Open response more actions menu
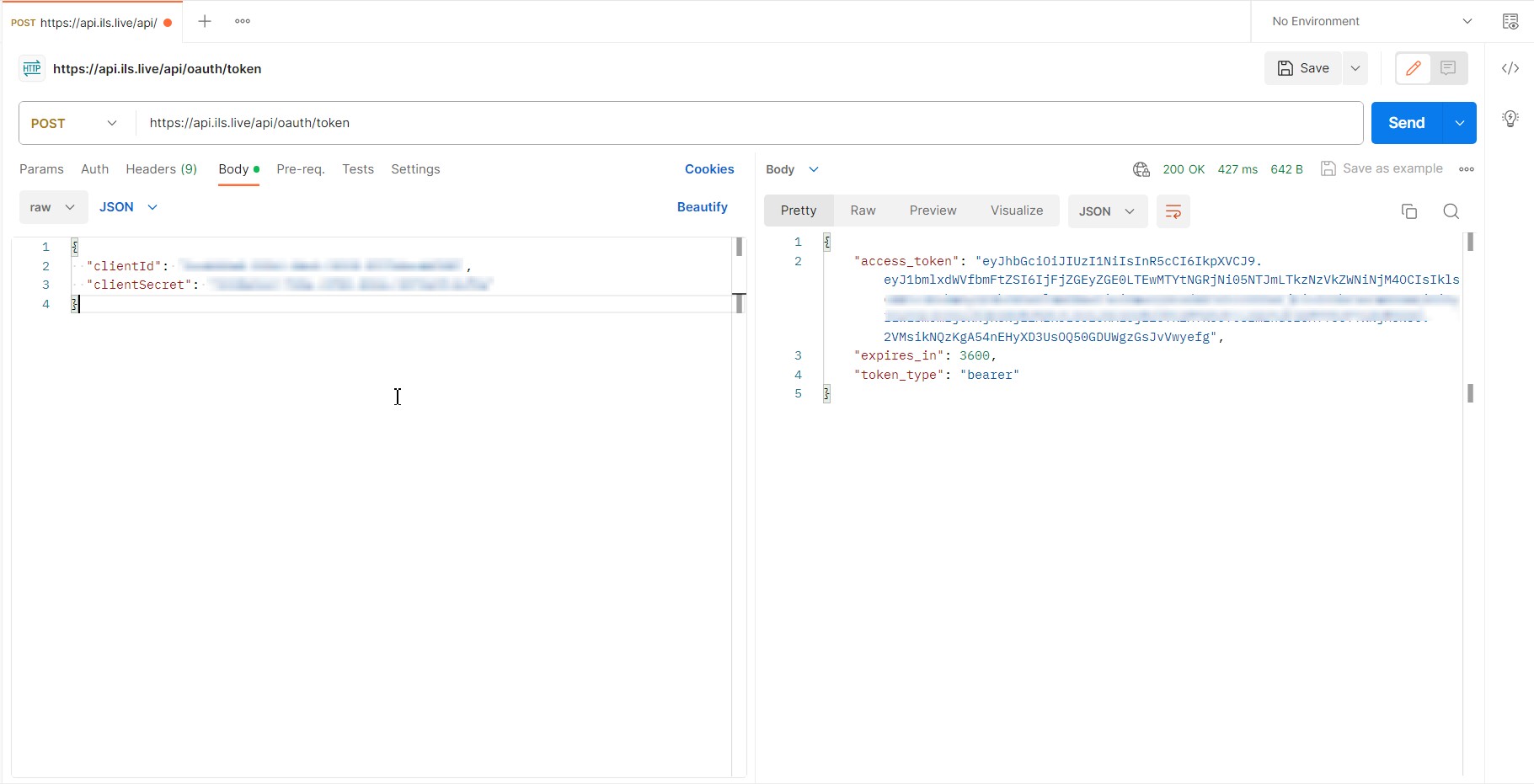 [1467, 168]
